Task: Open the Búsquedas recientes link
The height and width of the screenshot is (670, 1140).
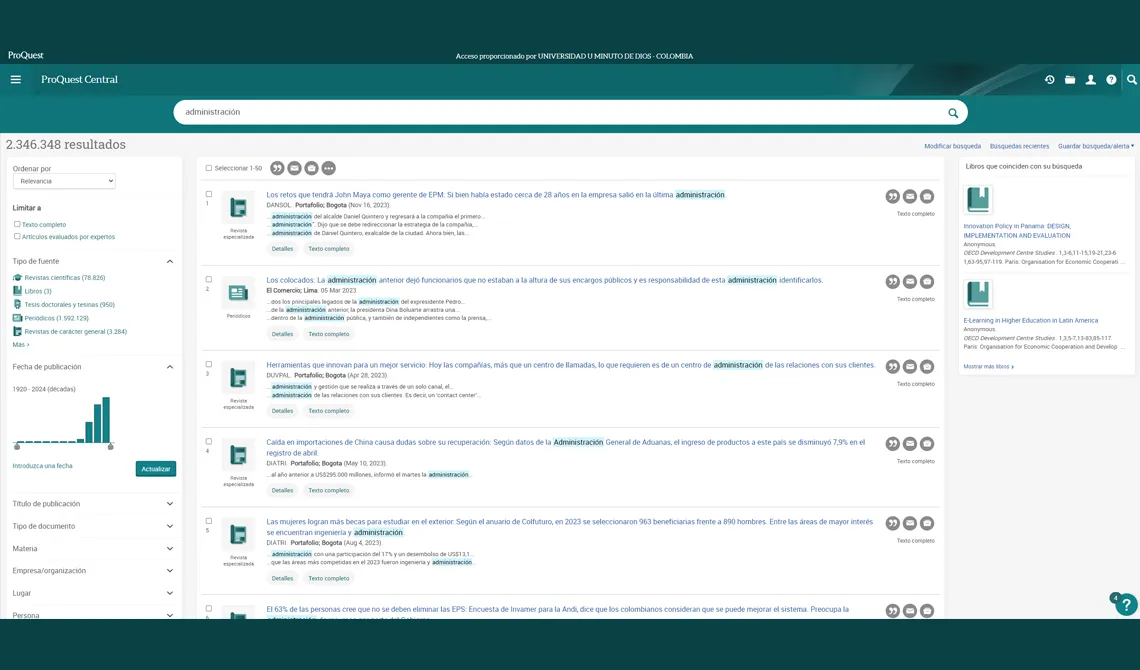Action: pos(1019,146)
